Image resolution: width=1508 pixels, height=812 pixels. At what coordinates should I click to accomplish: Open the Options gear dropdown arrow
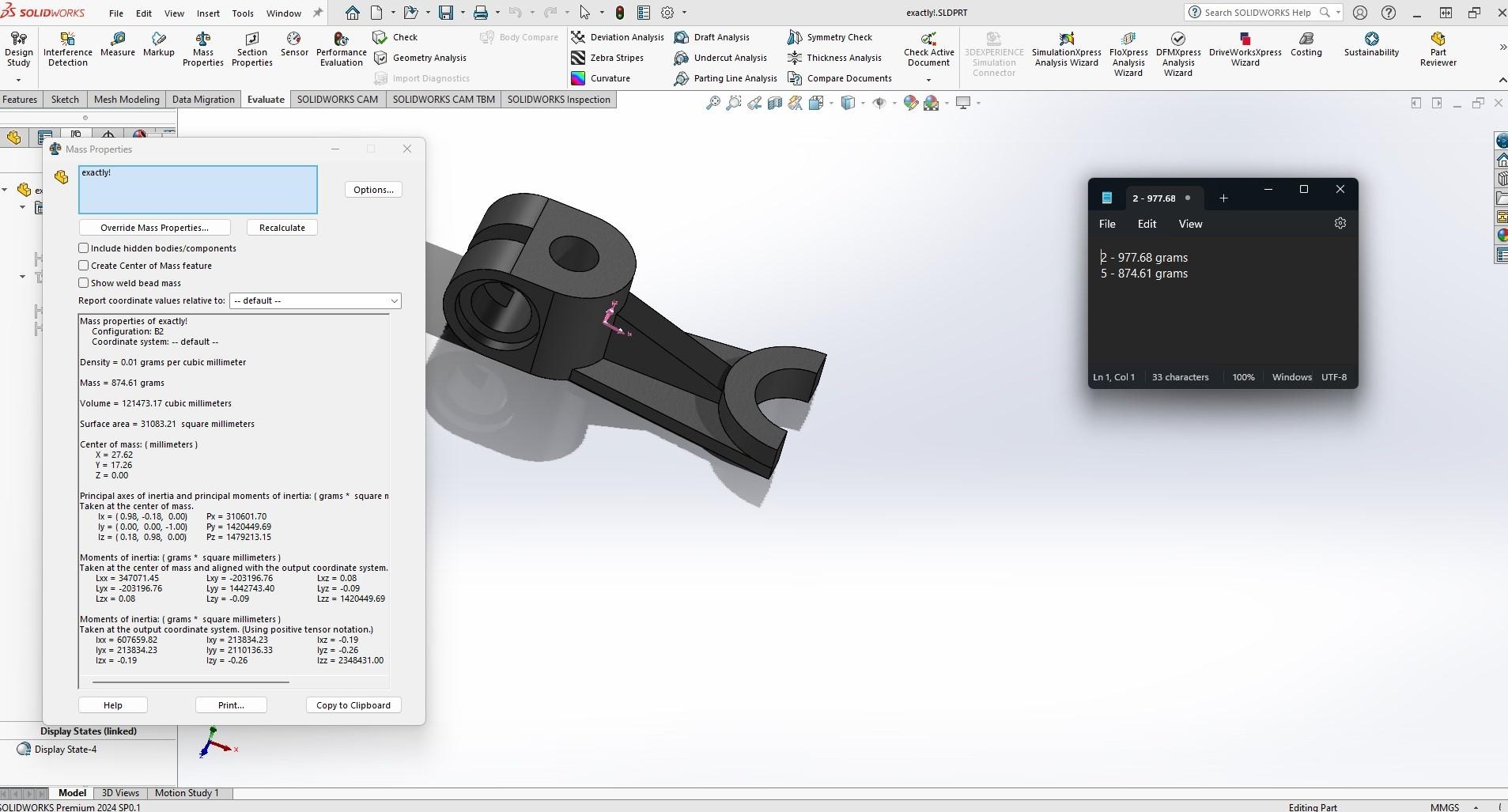pos(684,13)
